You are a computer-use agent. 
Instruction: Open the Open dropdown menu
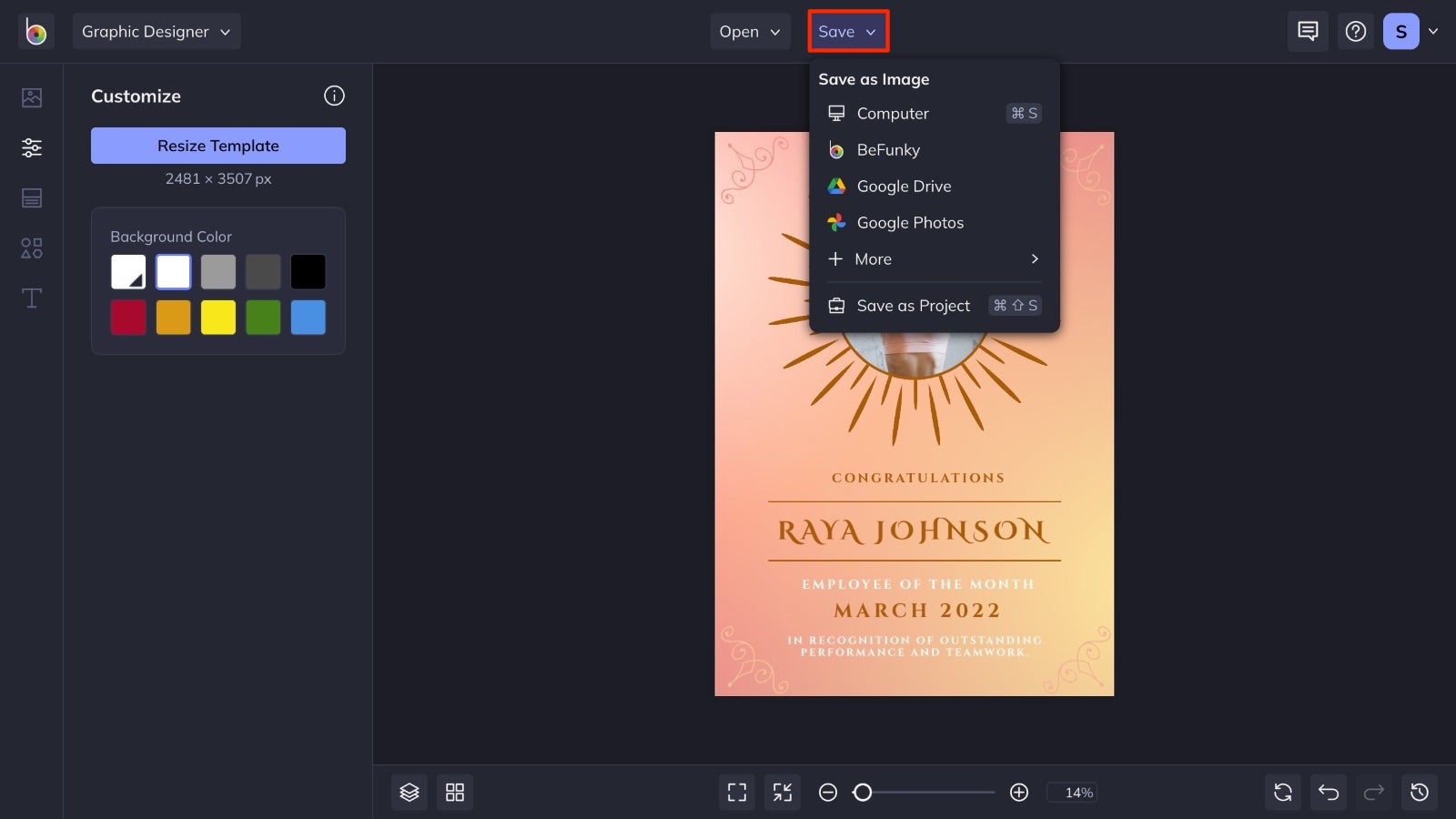(750, 32)
